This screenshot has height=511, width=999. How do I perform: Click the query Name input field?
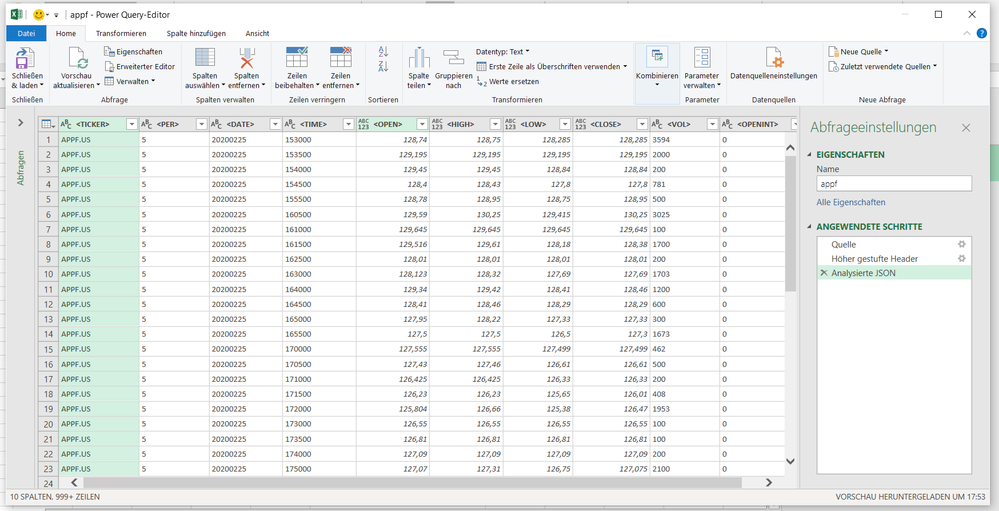[x=894, y=184]
